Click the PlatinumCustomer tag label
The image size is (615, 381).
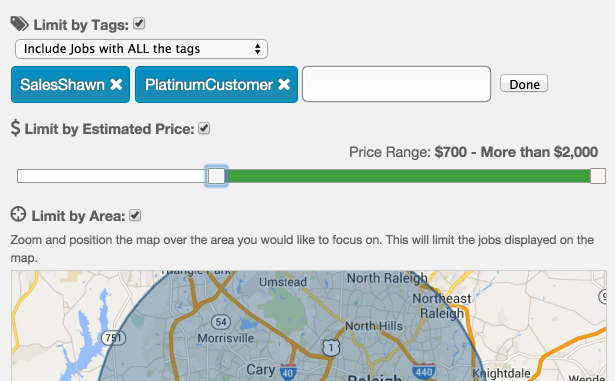pyautogui.click(x=209, y=85)
